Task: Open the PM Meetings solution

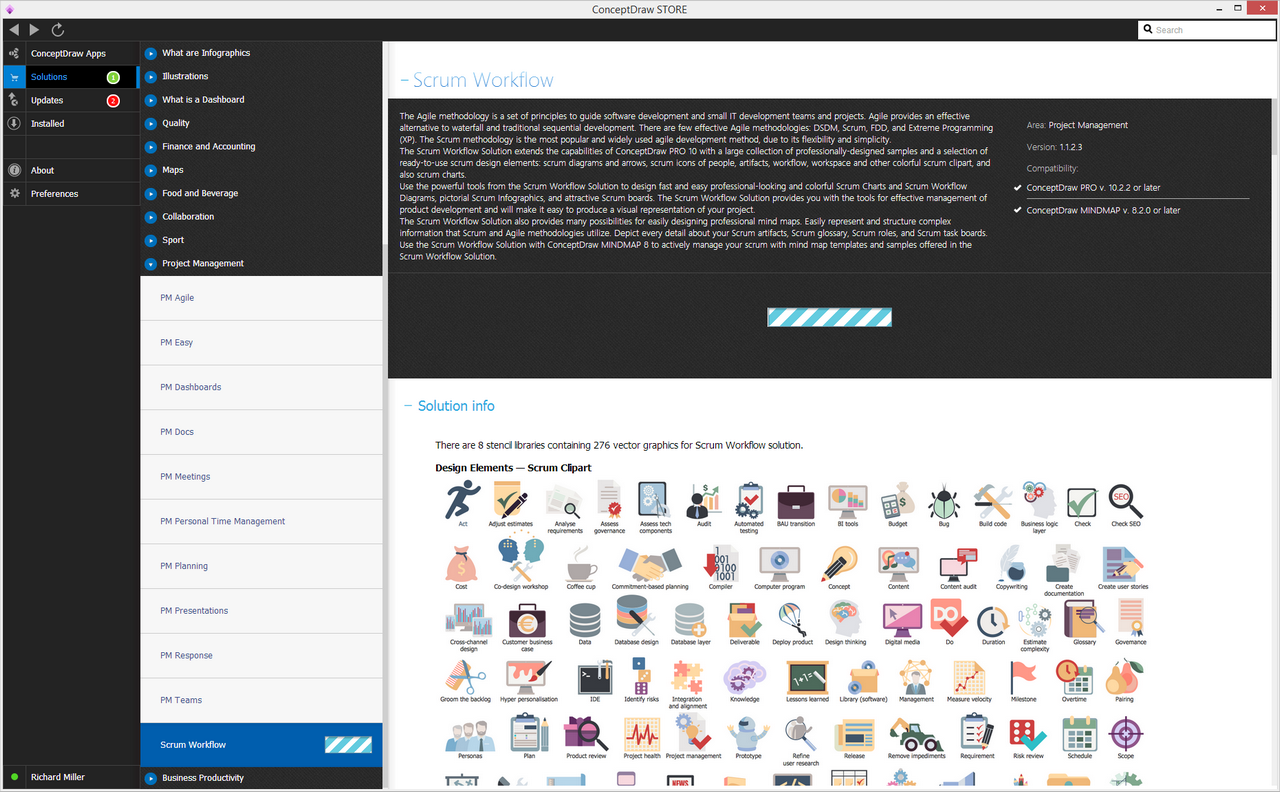Action: click(x=262, y=477)
